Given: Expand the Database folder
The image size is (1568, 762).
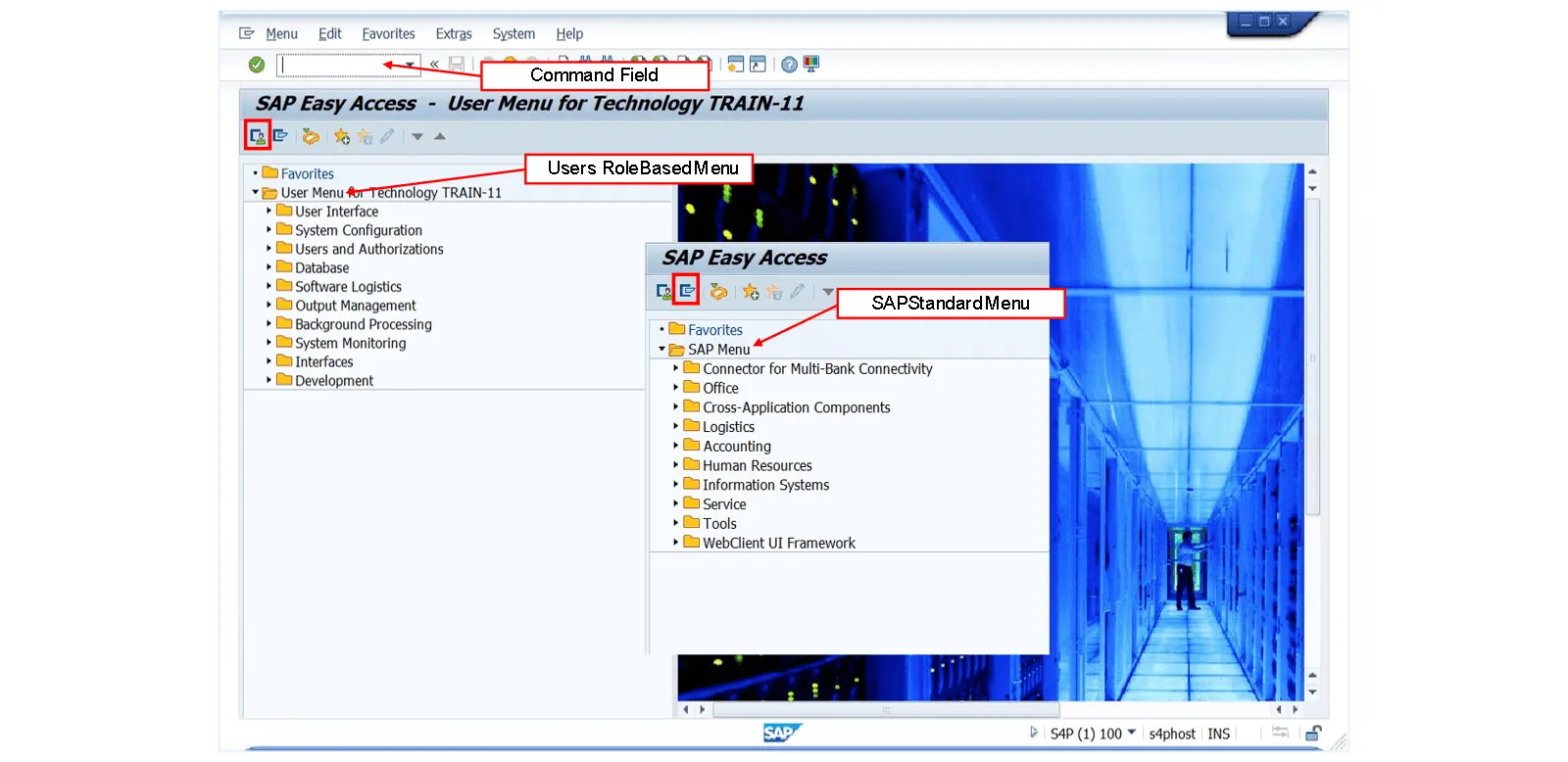Looking at the screenshot, I should pyautogui.click(x=269, y=266).
